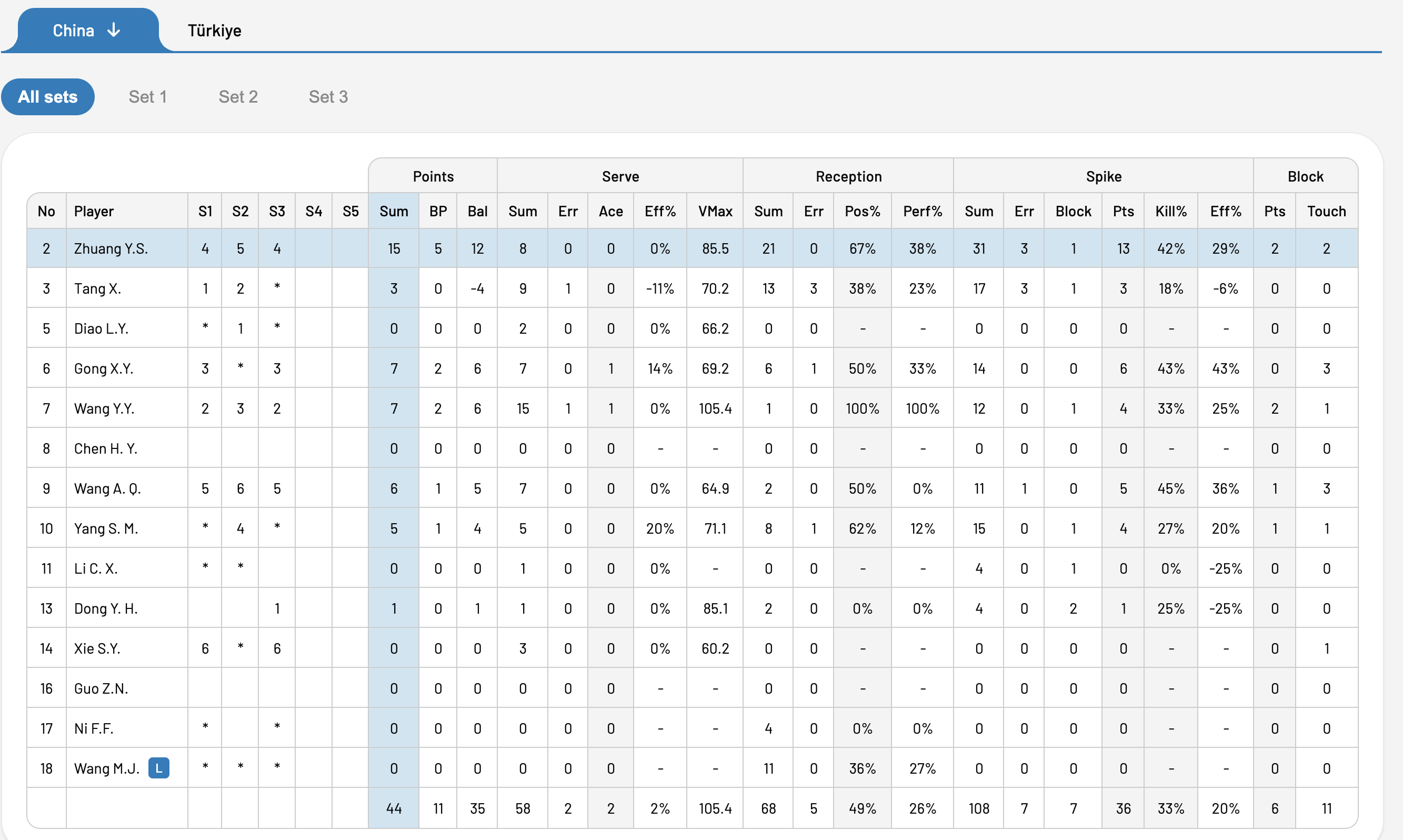The width and height of the screenshot is (1403, 840).
Task: Select player Wang A. Q.
Action: pyautogui.click(x=107, y=488)
